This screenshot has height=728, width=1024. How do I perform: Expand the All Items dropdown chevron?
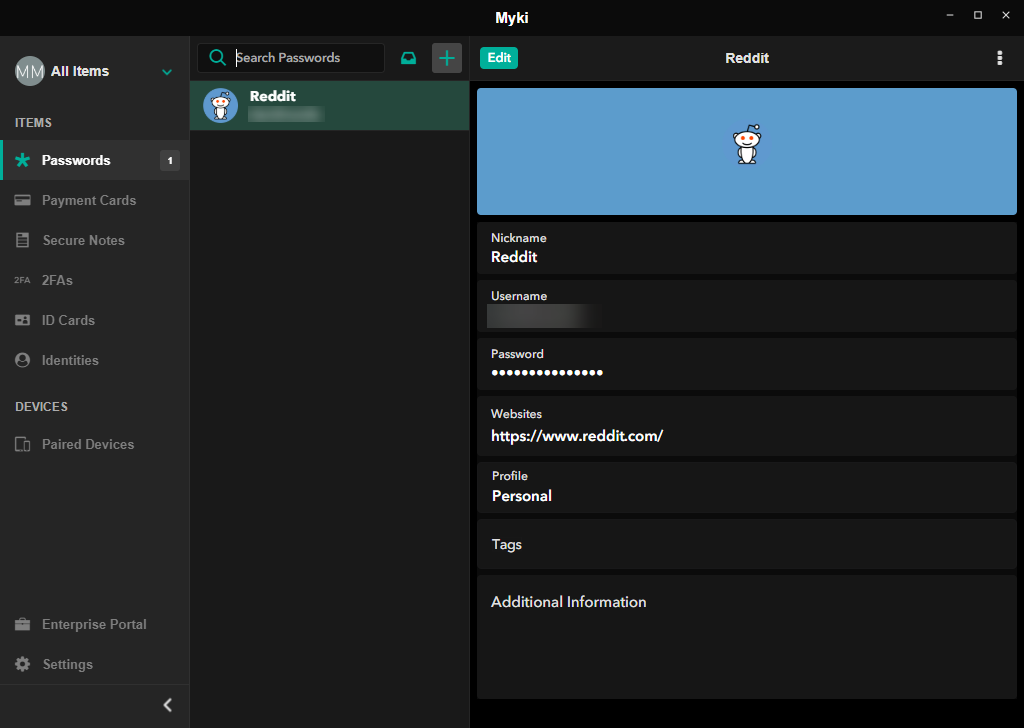[x=167, y=72]
